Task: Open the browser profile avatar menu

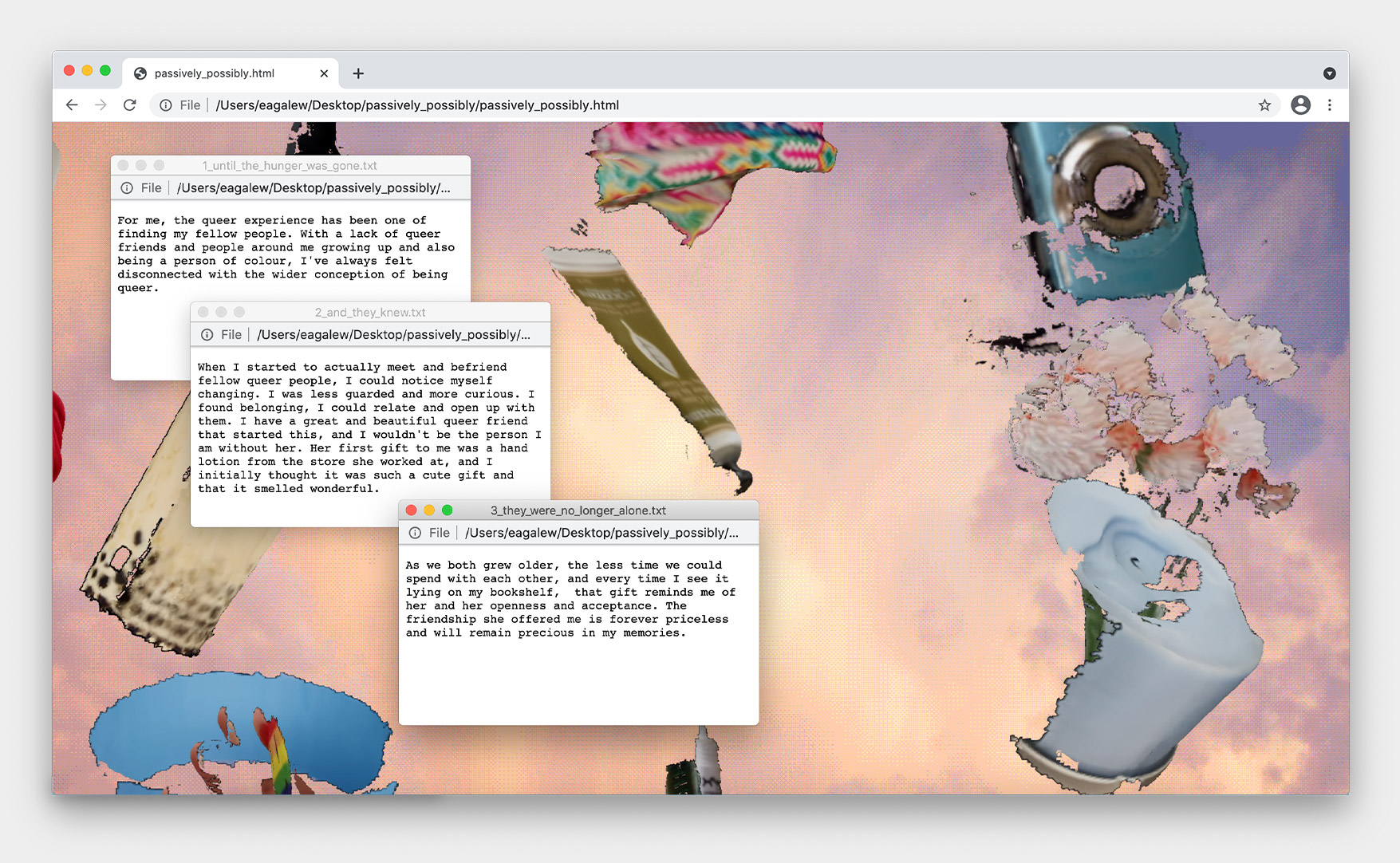Action: pos(1300,105)
